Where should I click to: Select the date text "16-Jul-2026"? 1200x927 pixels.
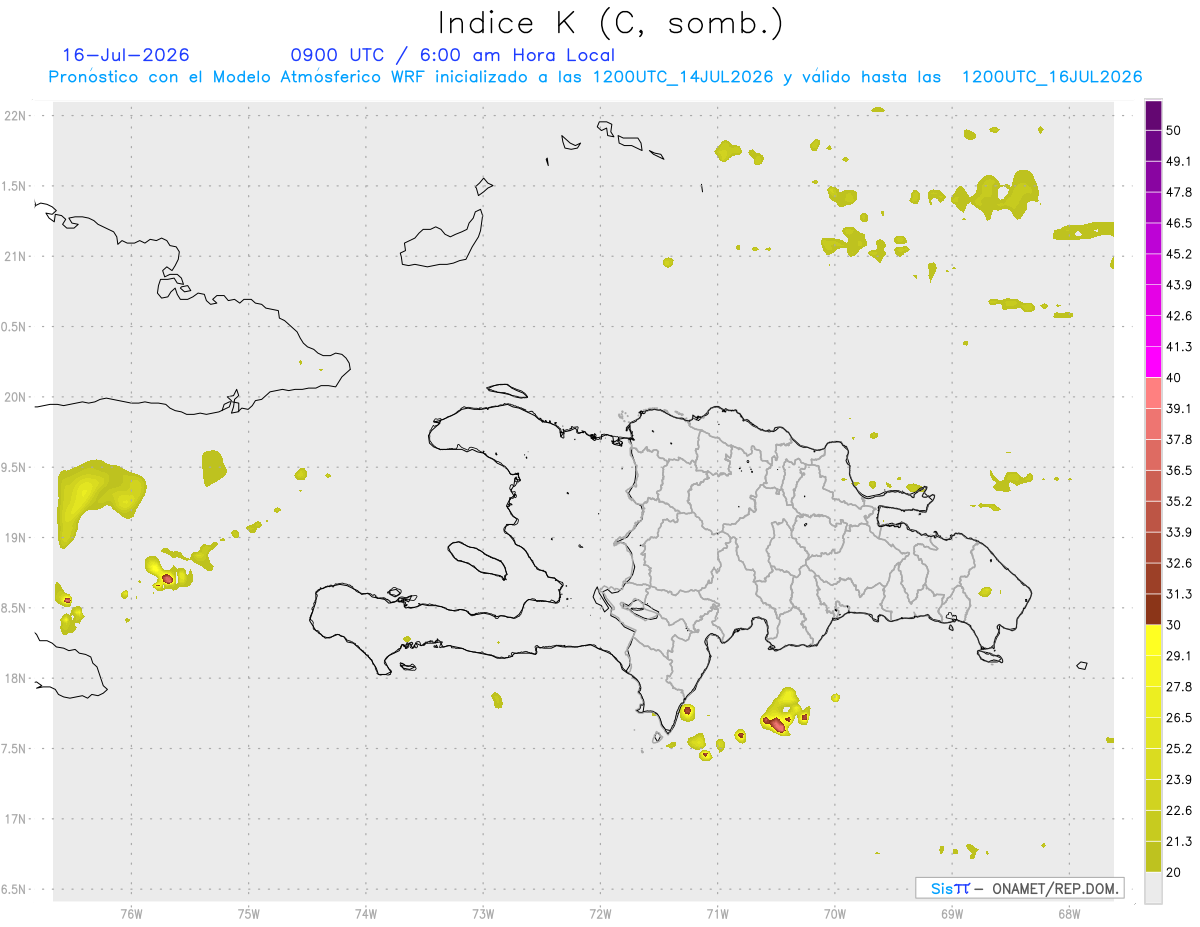pos(126,55)
